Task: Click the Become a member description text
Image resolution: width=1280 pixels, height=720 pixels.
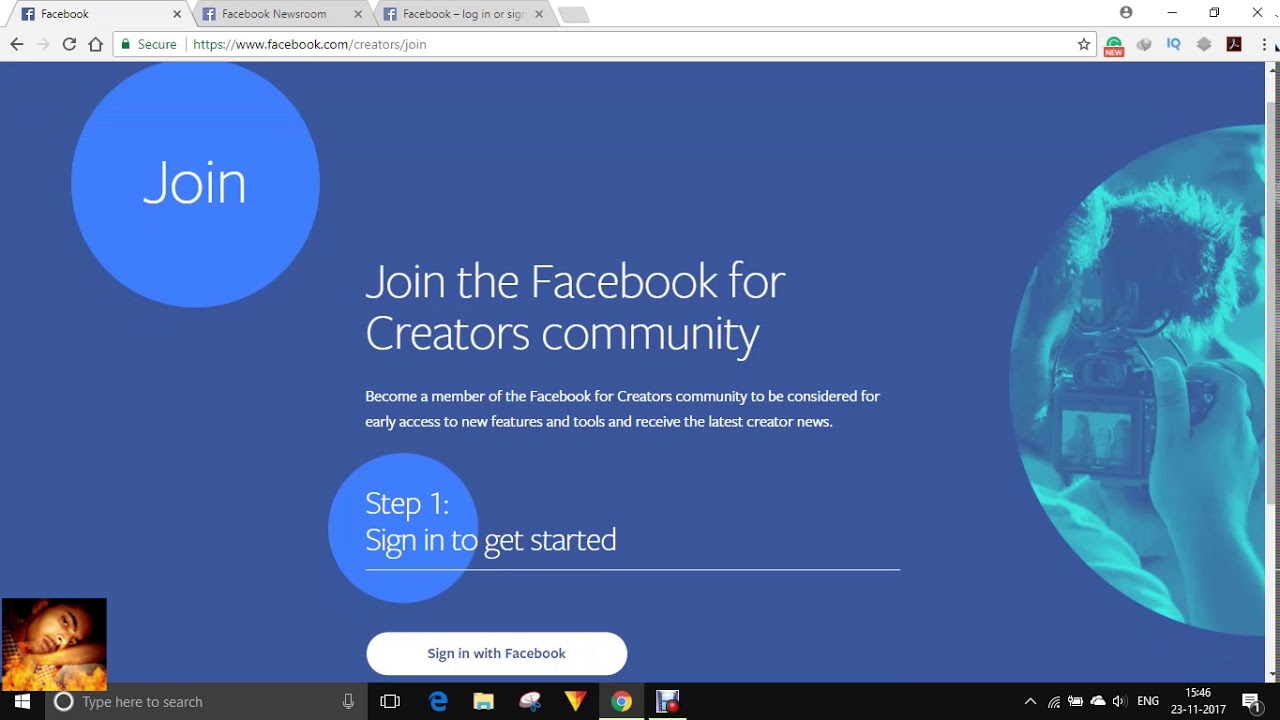Action: click(622, 408)
